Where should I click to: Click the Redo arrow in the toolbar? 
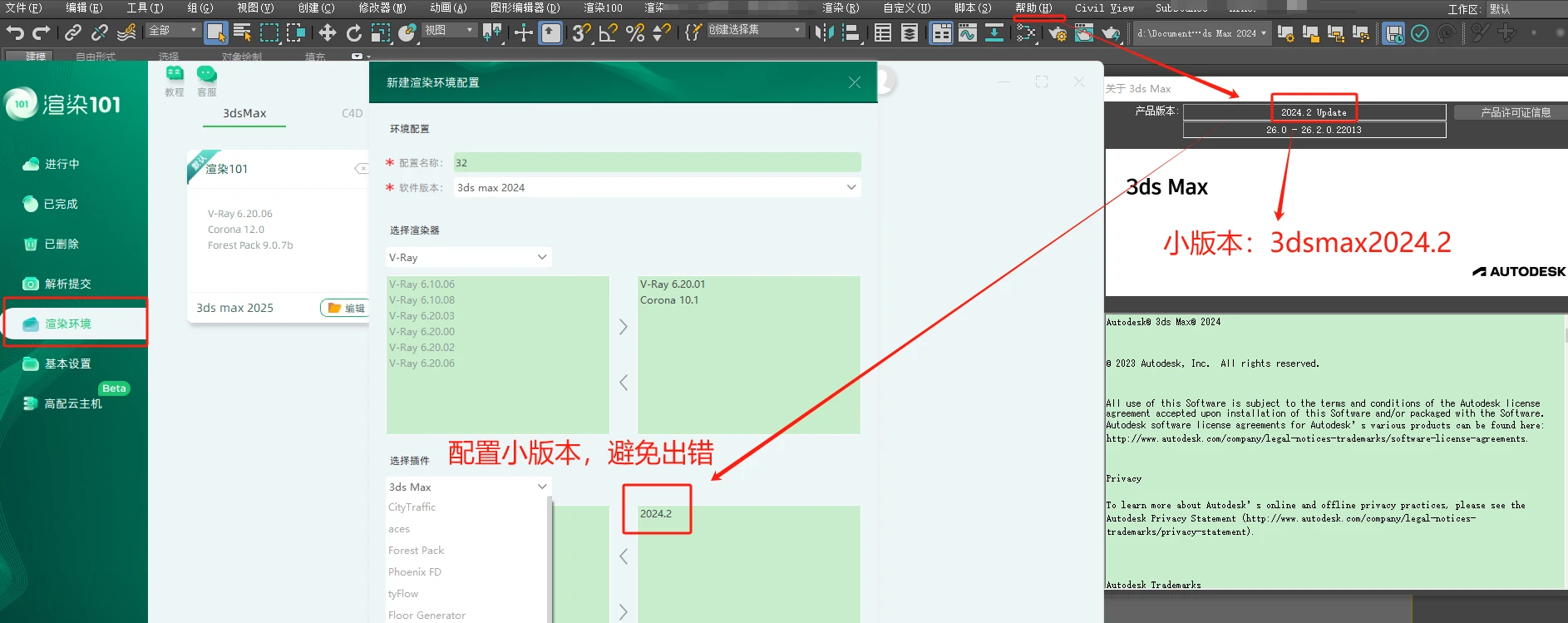coord(41,33)
